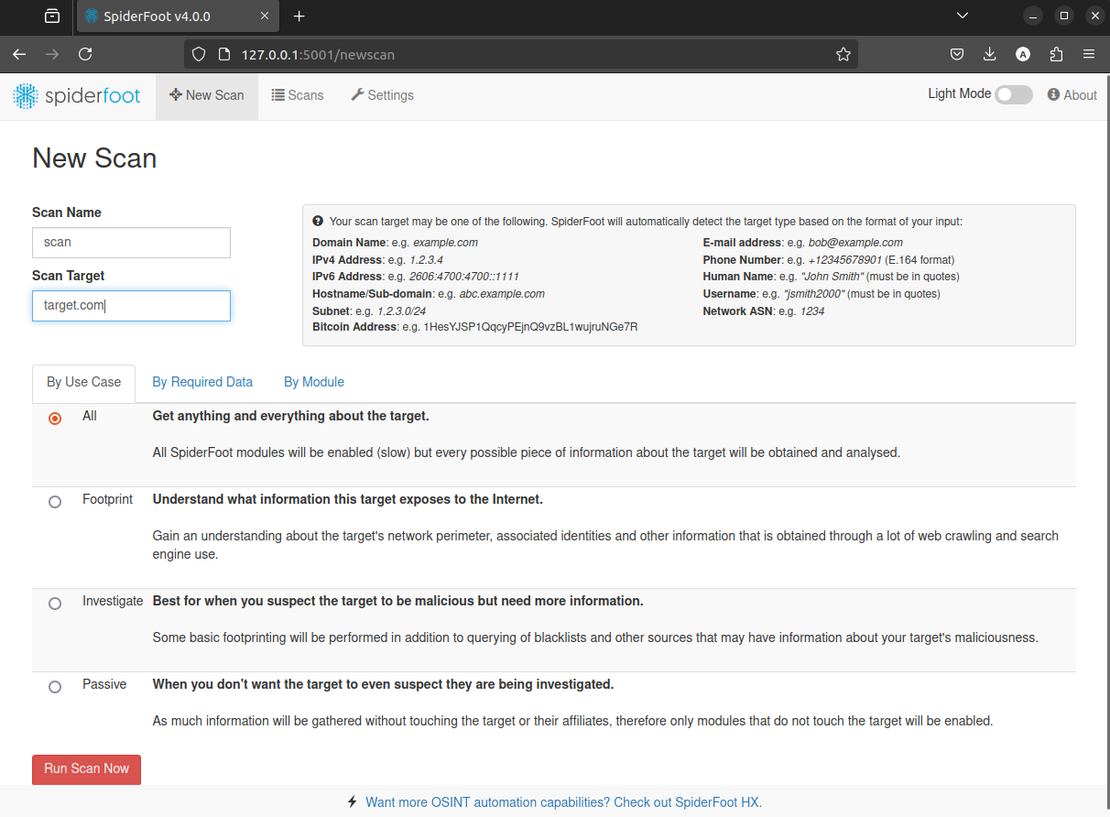Select the Footprint use case radio button

(55, 502)
